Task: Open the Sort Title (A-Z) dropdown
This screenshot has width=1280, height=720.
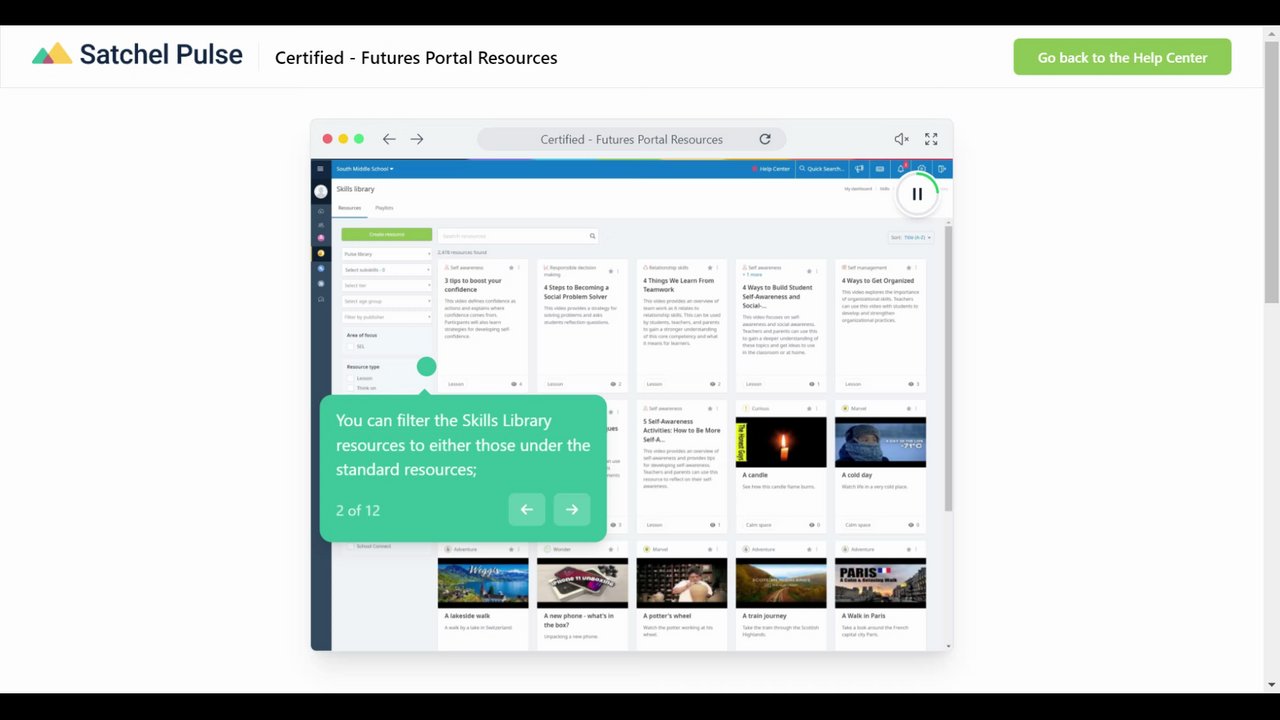Action: pyautogui.click(x=911, y=237)
